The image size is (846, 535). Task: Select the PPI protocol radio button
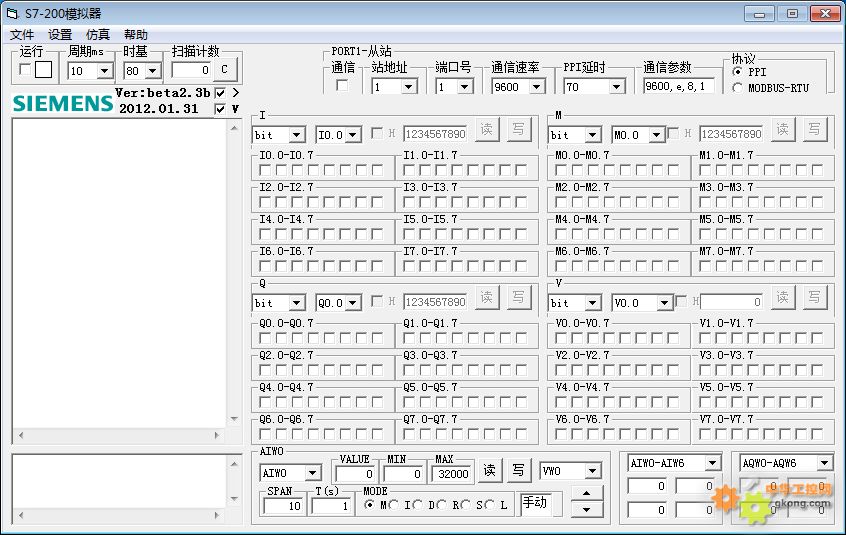pyautogui.click(x=738, y=72)
